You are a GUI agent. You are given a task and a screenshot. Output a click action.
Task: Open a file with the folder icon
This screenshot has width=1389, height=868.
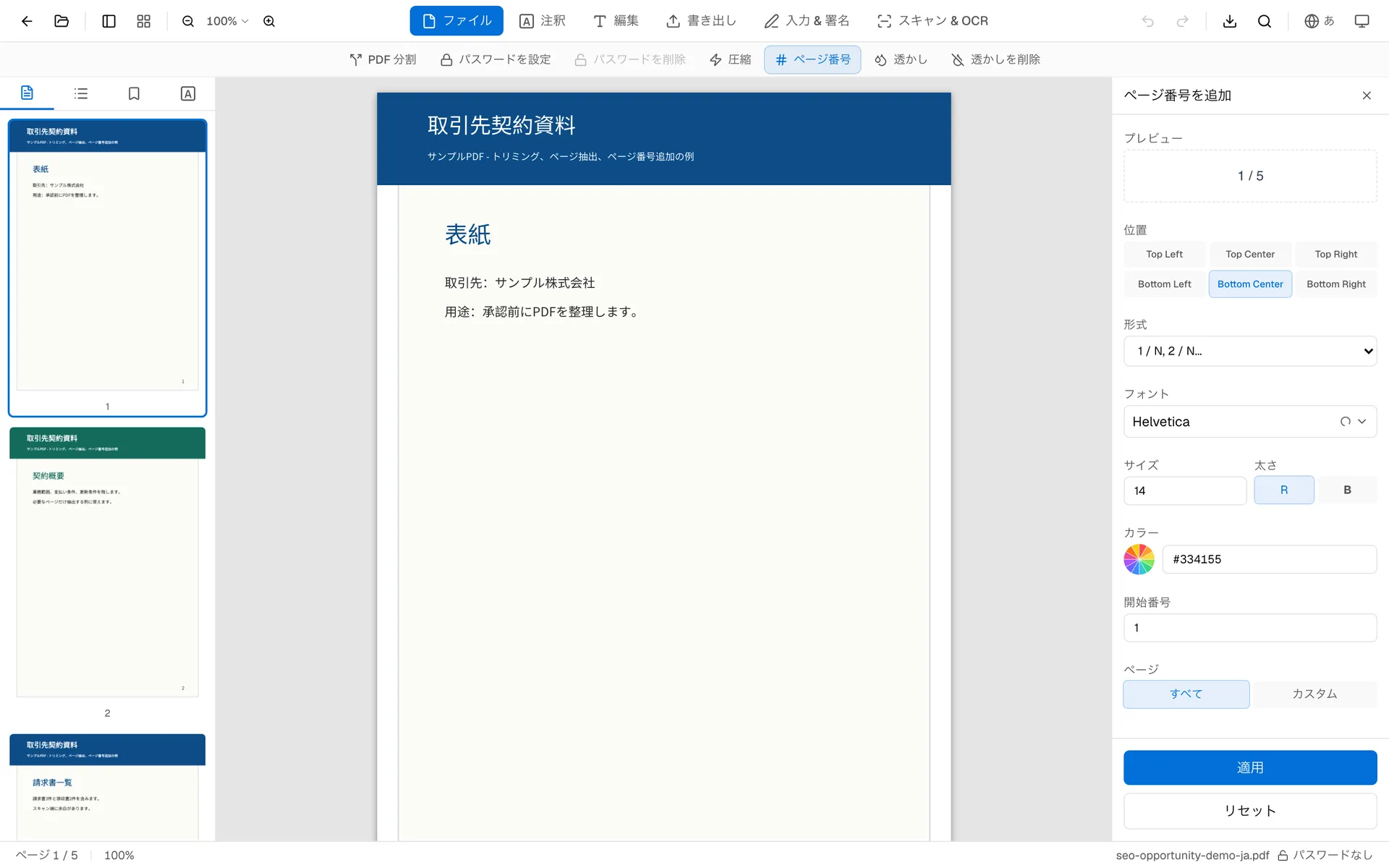click(x=61, y=21)
